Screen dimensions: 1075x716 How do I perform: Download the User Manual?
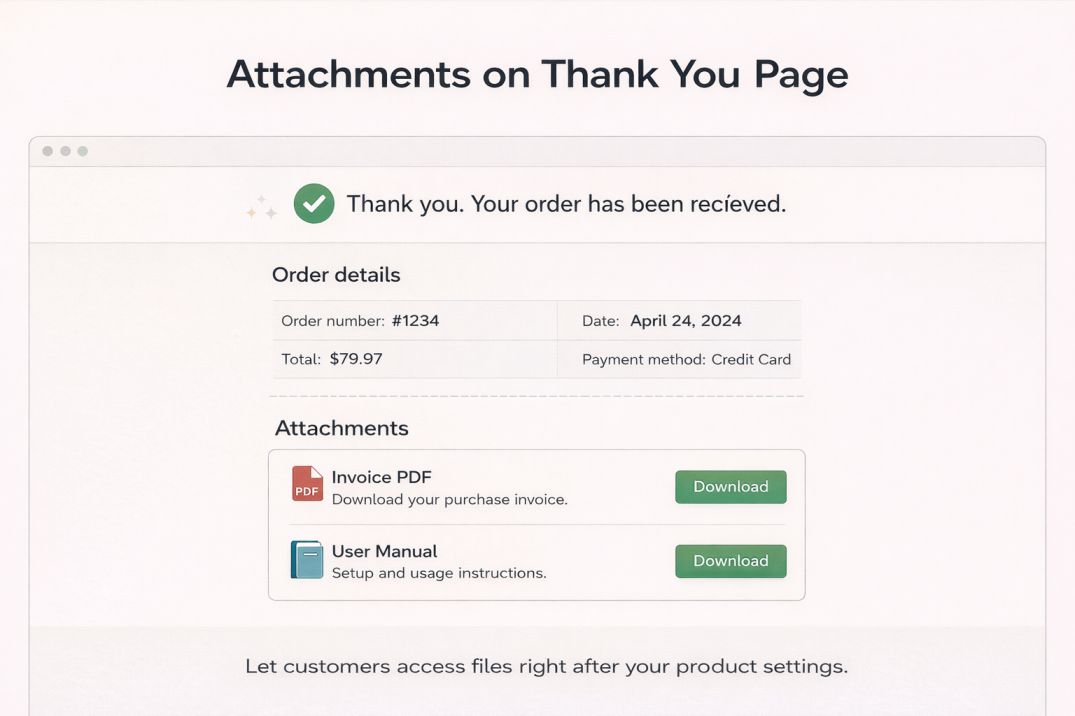730,561
